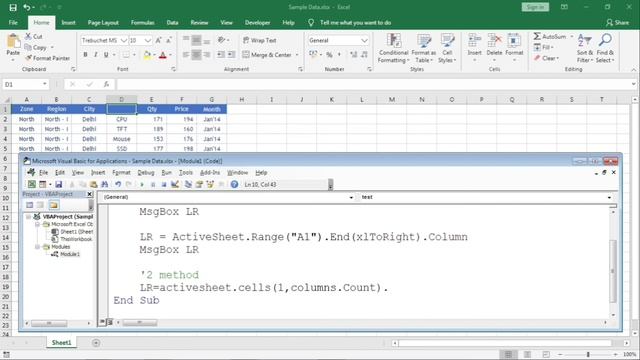Open Conditional Formatting
The width and height of the screenshot is (640, 360).
click(x=393, y=48)
